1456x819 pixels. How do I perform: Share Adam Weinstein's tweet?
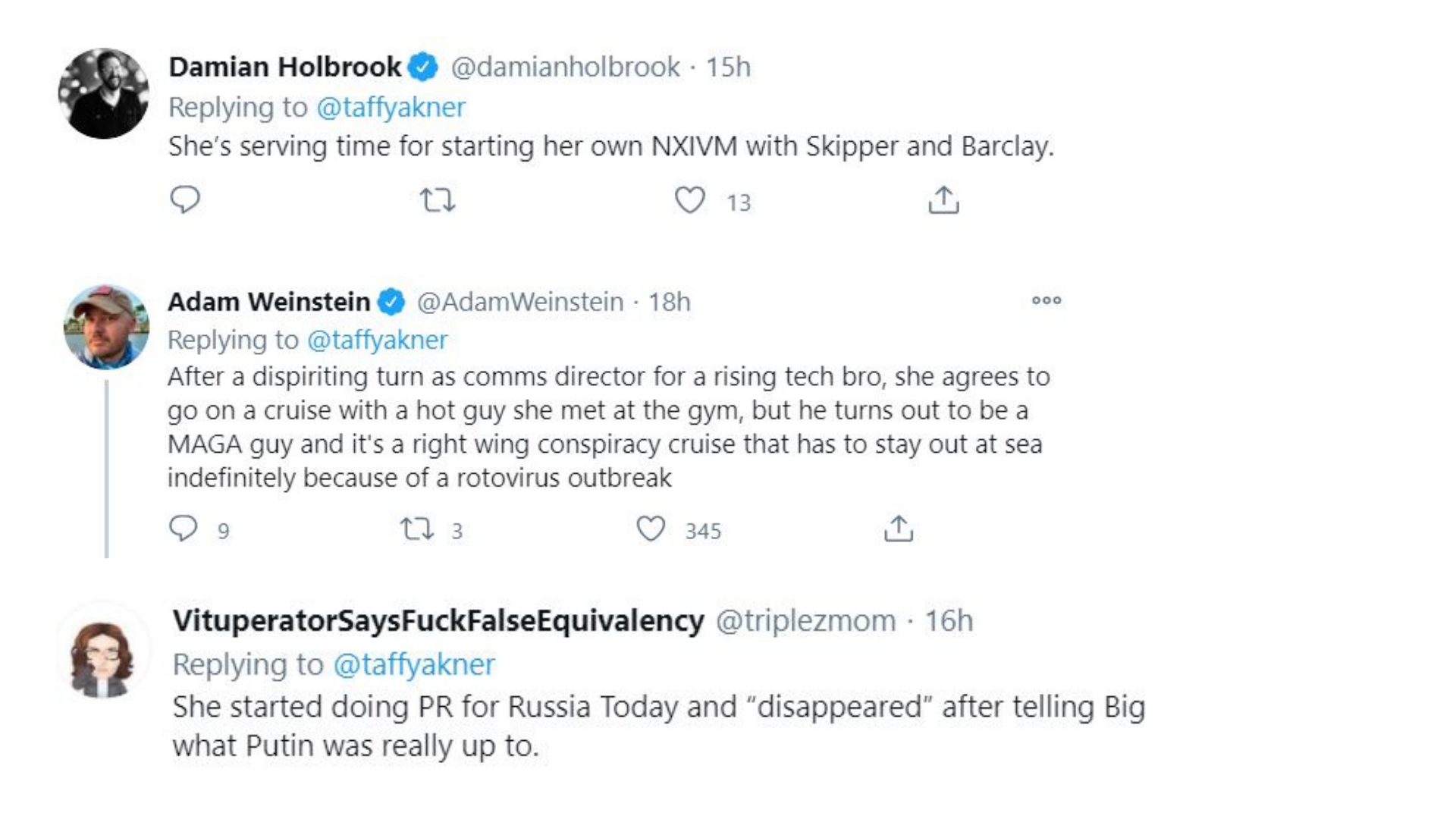pyautogui.click(x=899, y=529)
